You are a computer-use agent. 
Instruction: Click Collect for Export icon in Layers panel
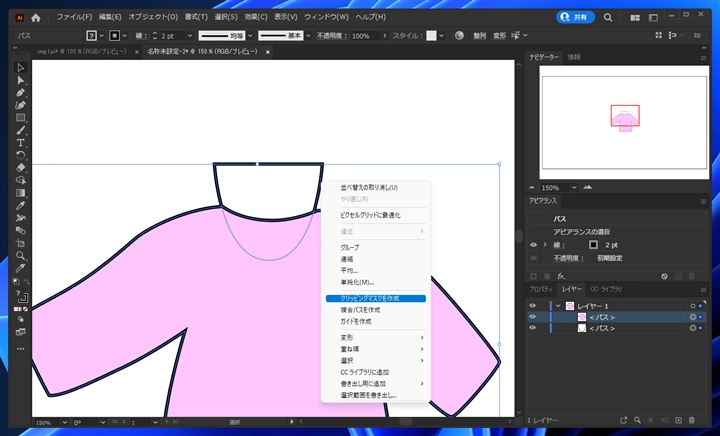tap(624, 420)
